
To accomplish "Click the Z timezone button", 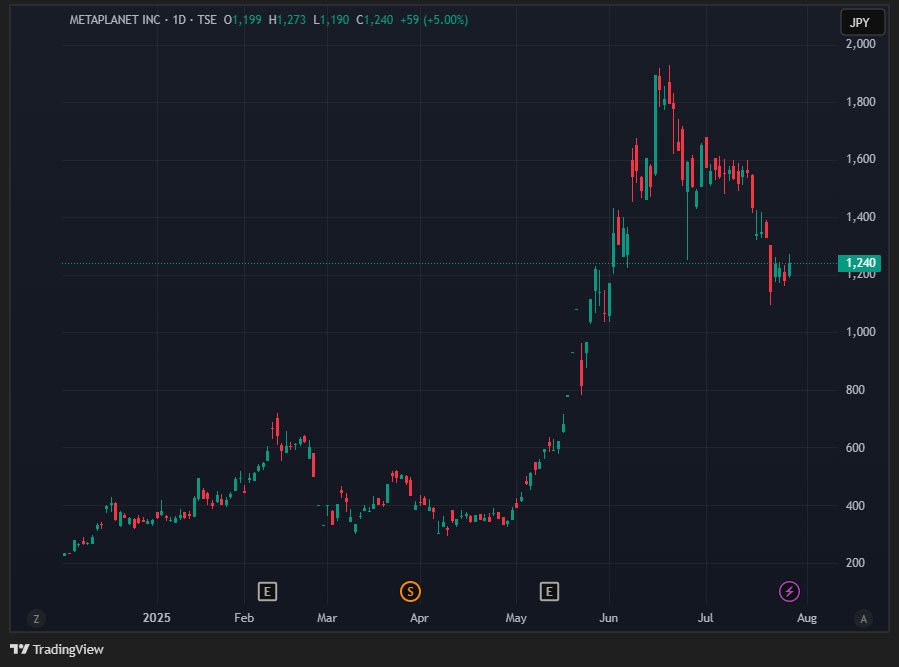I will (36, 619).
